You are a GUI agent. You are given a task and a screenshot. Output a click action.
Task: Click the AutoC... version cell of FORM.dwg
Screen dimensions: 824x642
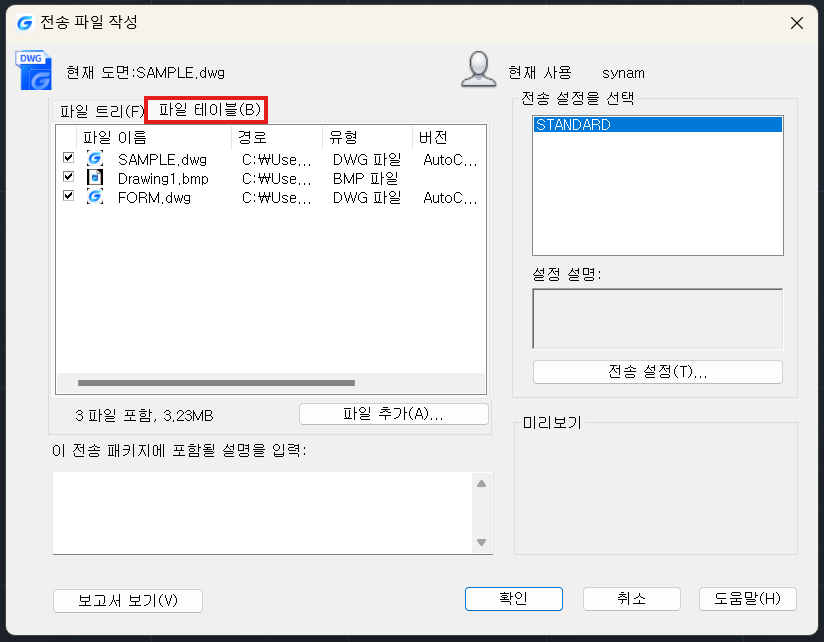[x=450, y=198]
